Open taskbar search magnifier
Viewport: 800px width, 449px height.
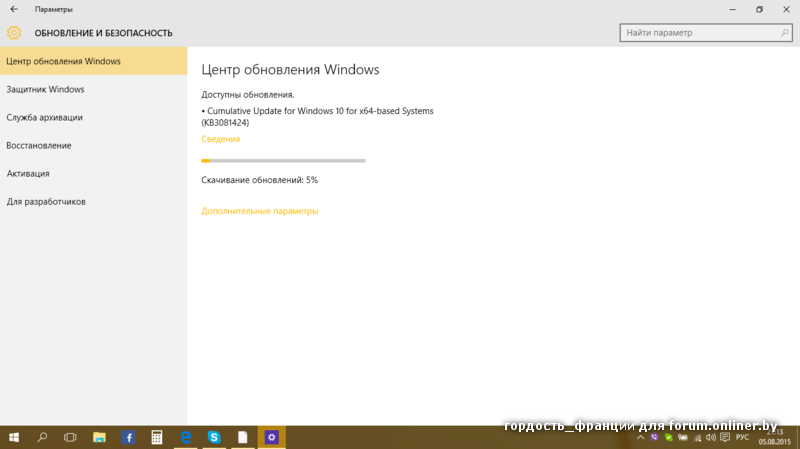(42, 437)
